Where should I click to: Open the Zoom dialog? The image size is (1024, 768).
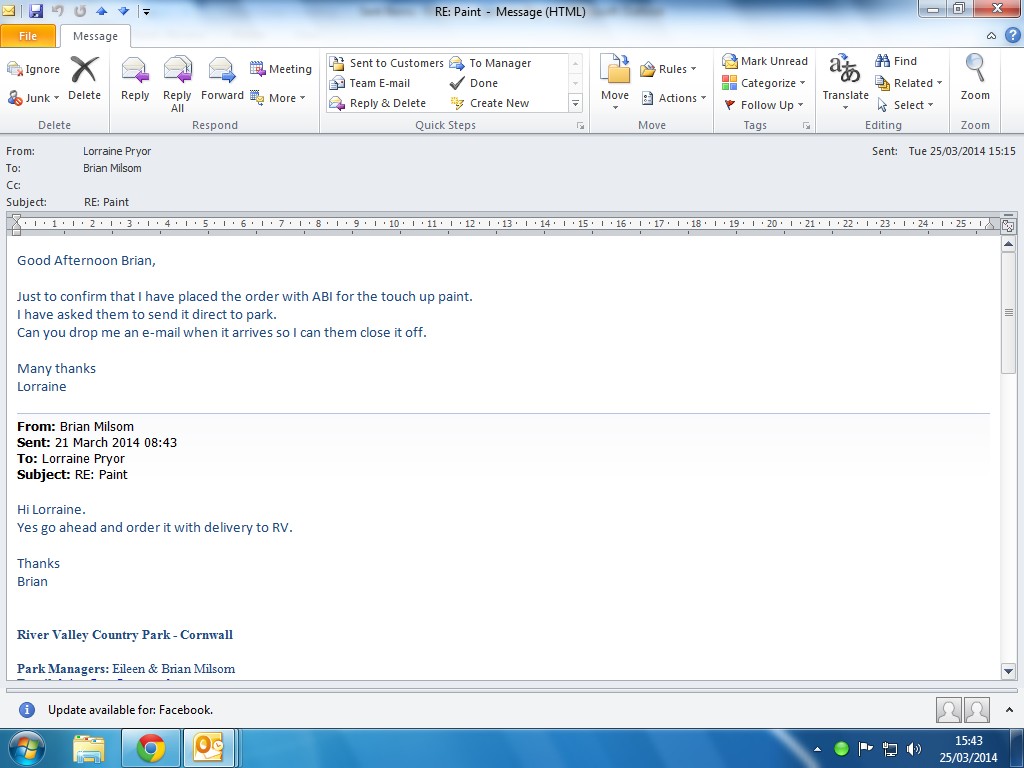[975, 77]
